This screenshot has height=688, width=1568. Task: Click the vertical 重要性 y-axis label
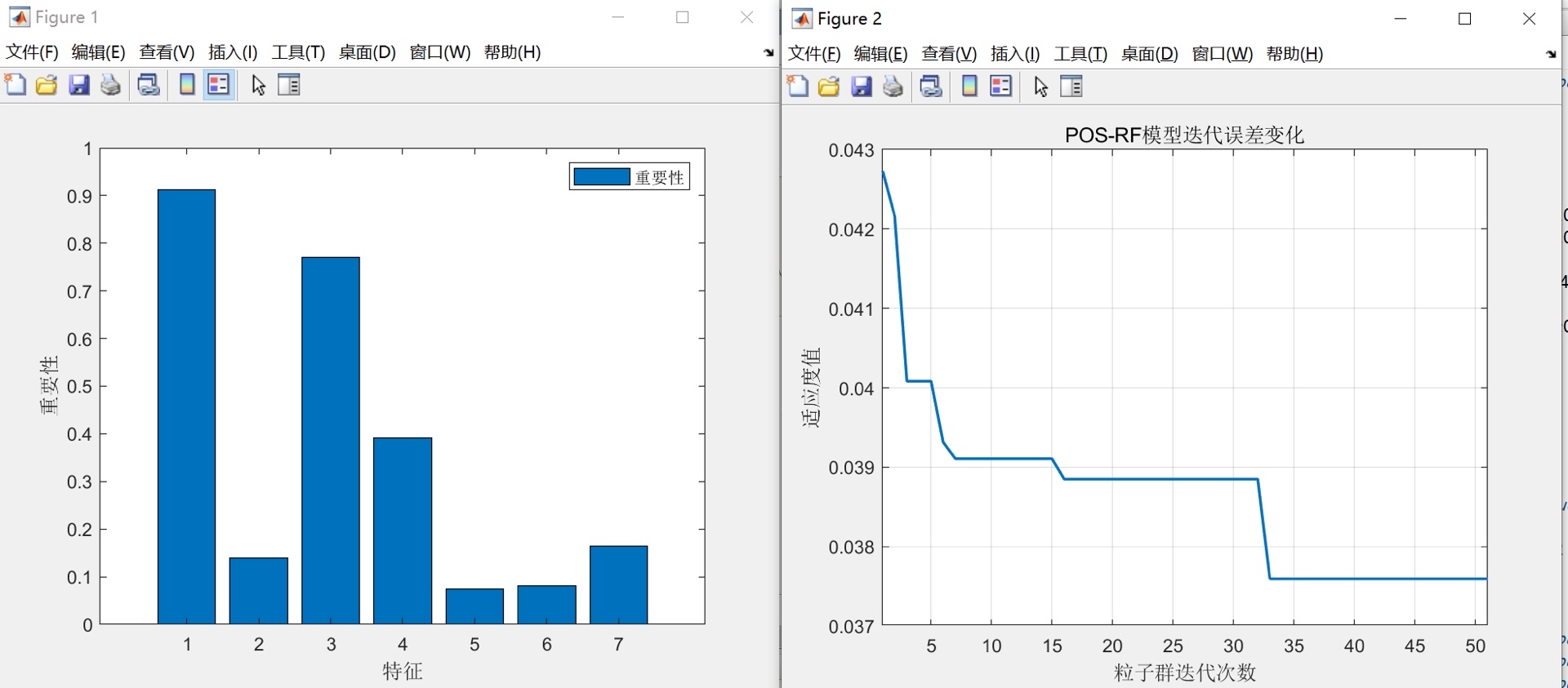pos(49,386)
